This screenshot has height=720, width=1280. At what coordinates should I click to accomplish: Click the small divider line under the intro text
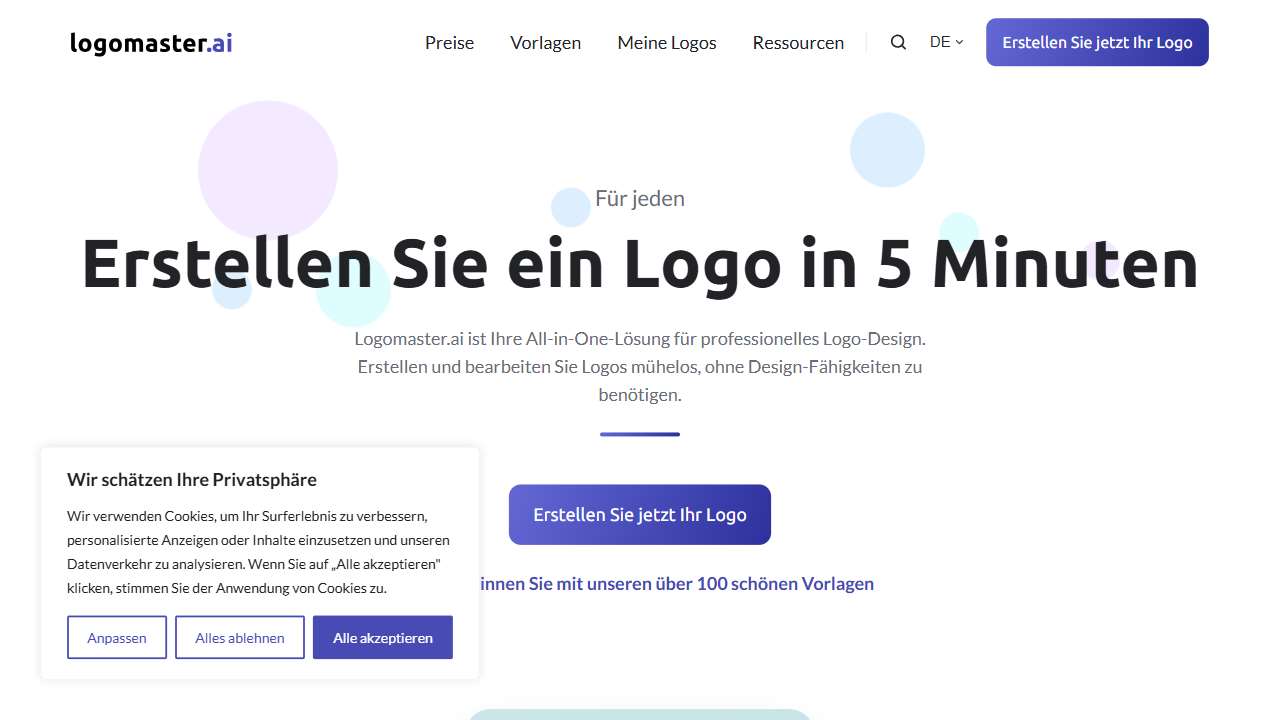[639, 434]
